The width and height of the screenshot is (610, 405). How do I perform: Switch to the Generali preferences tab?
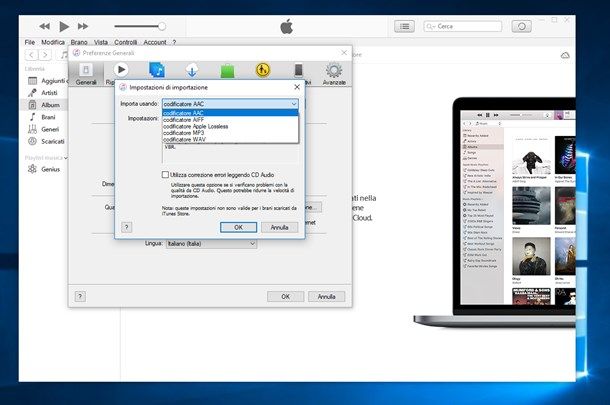86,74
